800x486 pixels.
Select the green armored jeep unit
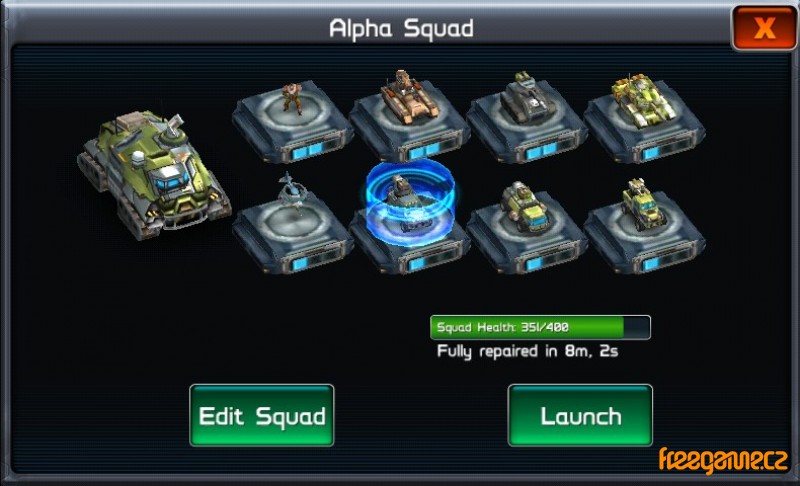tap(526, 207)
